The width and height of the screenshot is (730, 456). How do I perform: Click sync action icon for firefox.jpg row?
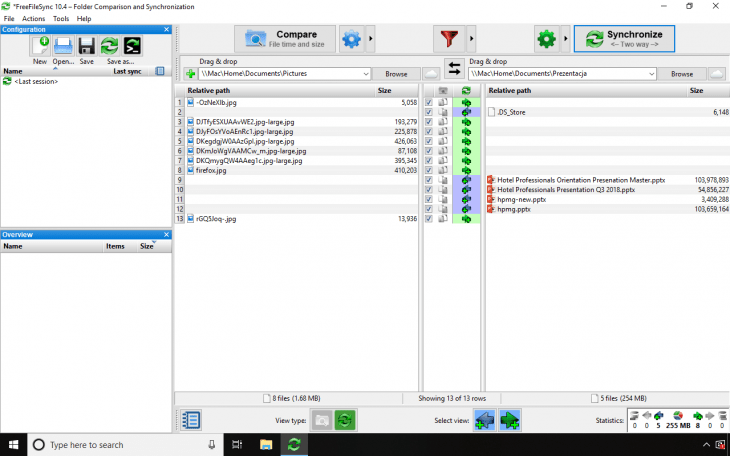coord(466,170)
